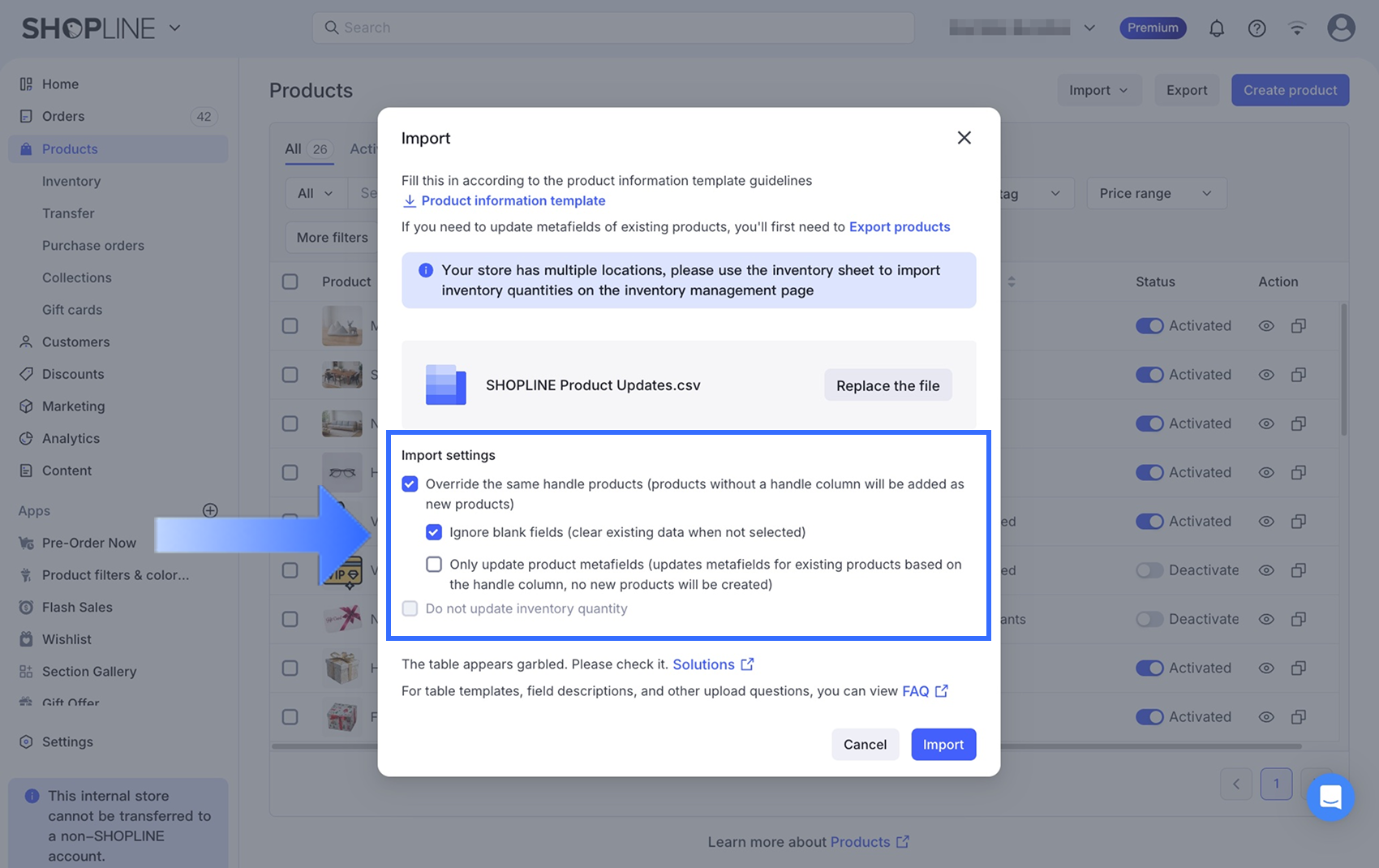Screen dimensions: 1379x868
Task: Click the products table vertical scrollbar
Action: click(1343, 369)
